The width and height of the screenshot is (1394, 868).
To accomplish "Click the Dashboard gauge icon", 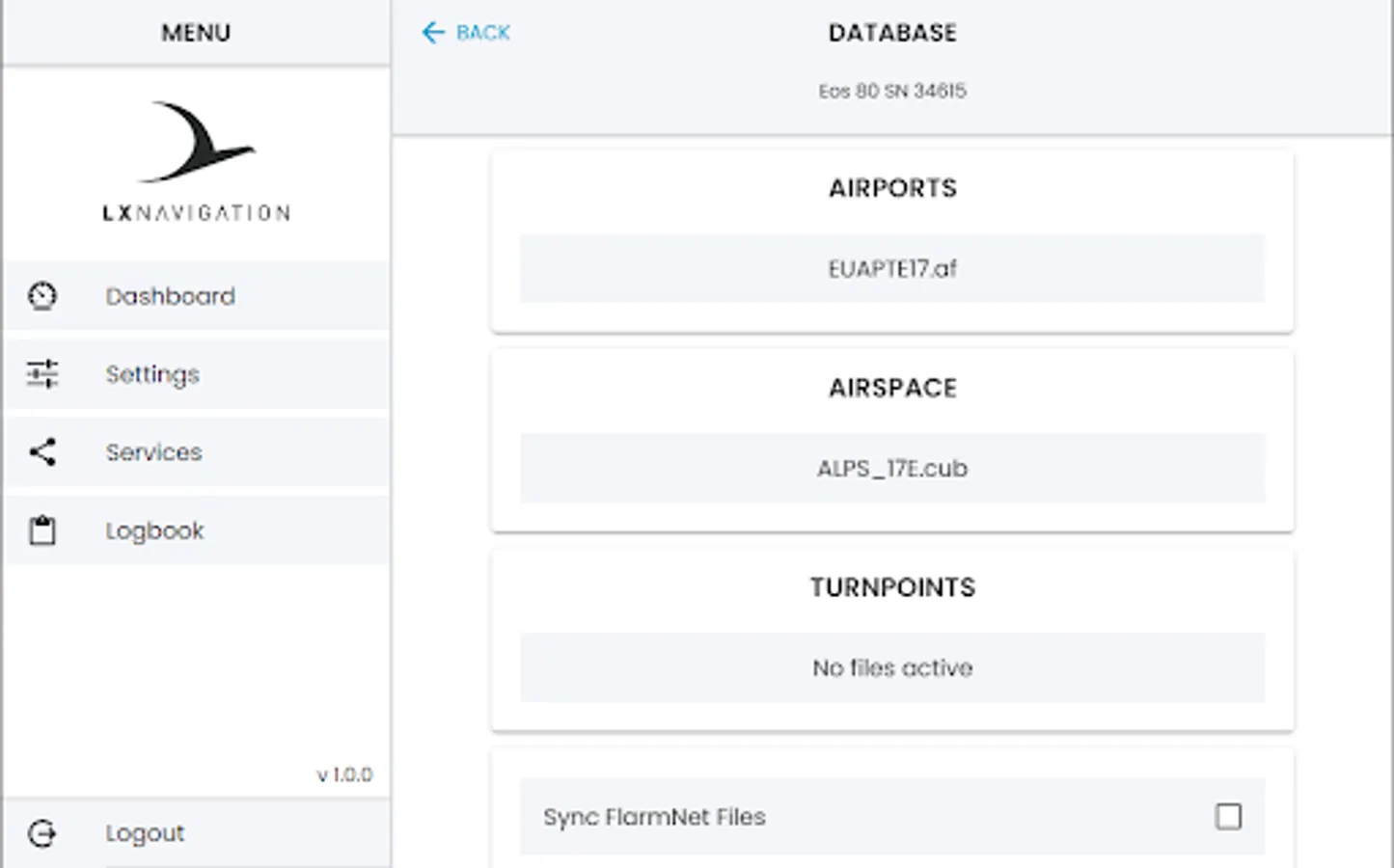I will (x=42, y=296).
